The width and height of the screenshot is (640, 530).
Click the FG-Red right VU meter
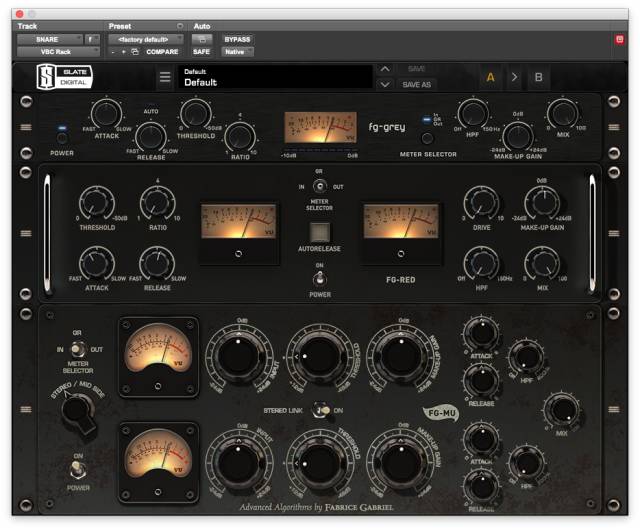click(x=401, y=221)
